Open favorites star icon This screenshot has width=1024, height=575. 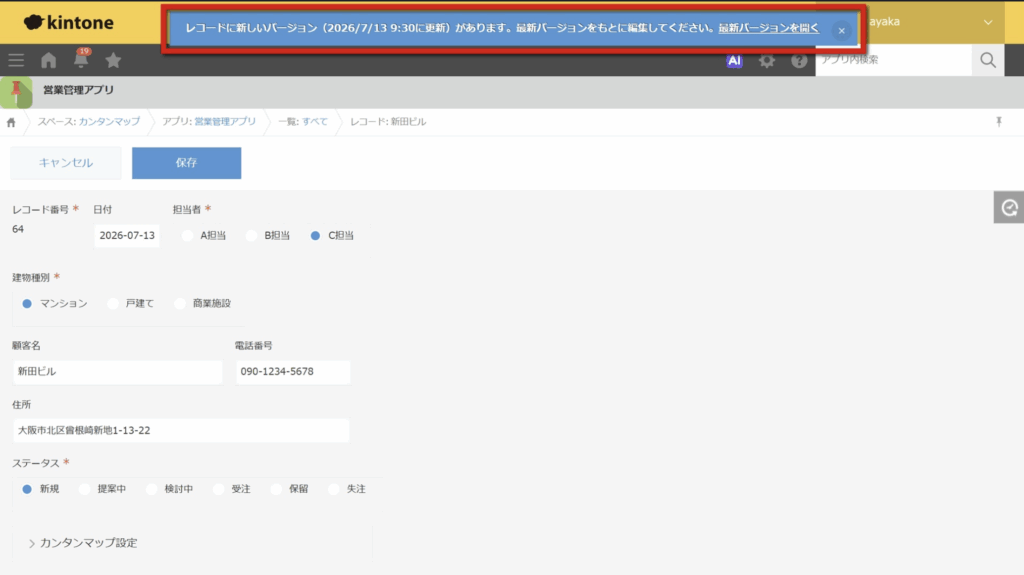coord(113,60)
